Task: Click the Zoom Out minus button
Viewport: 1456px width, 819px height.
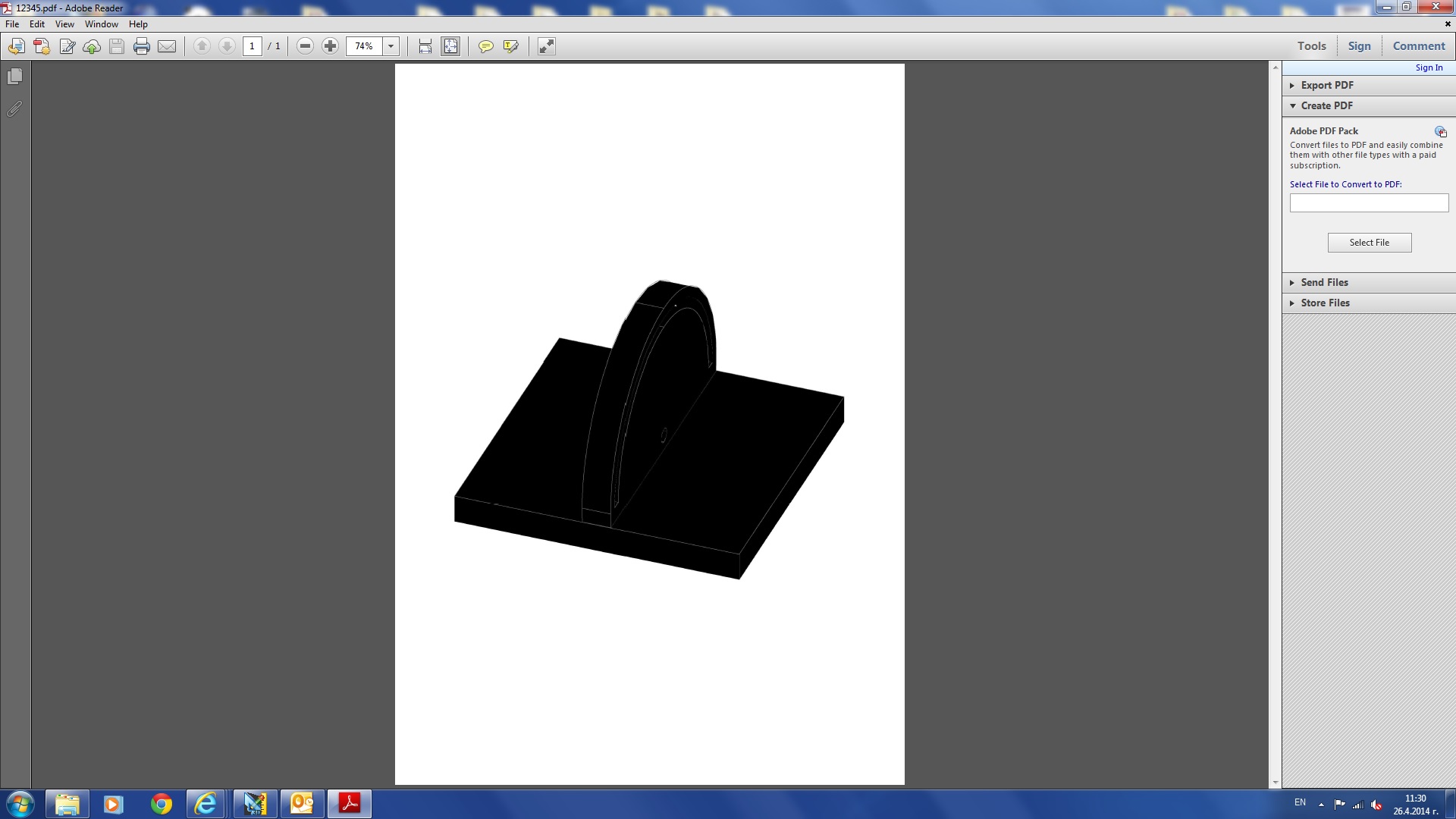Action: [305, 46]
